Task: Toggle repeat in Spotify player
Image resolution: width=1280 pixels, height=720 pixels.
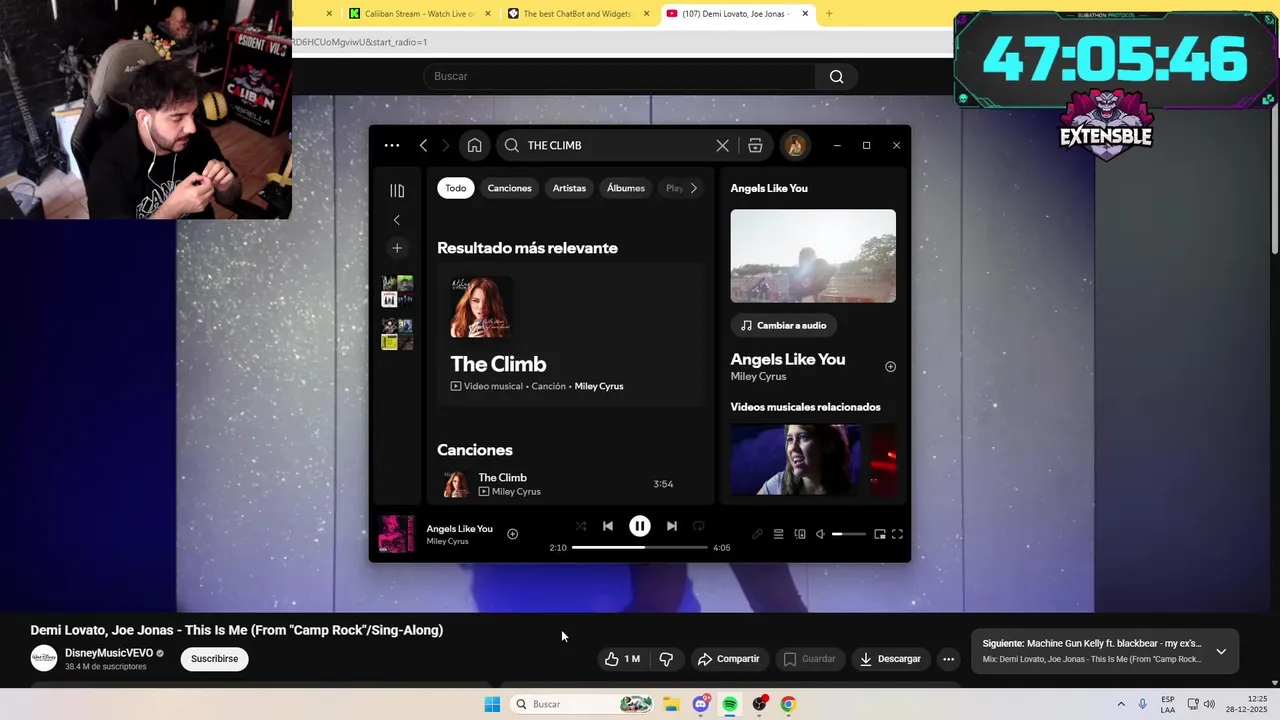Action: click(x=699, y=526)
